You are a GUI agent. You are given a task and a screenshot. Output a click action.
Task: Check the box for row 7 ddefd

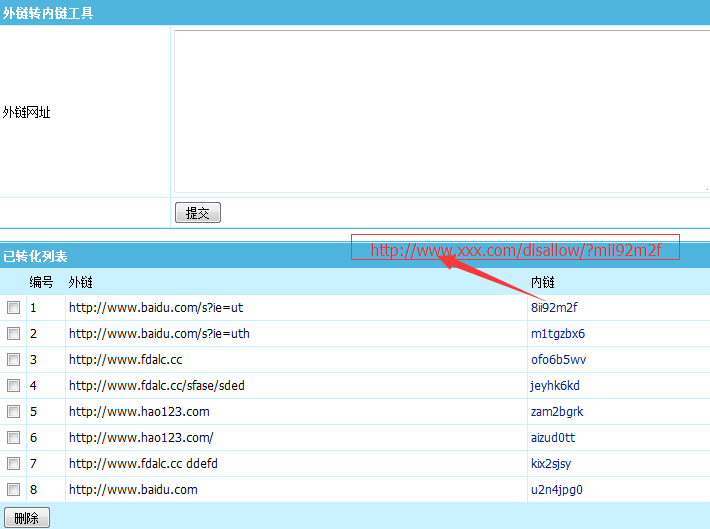point(14,463)
